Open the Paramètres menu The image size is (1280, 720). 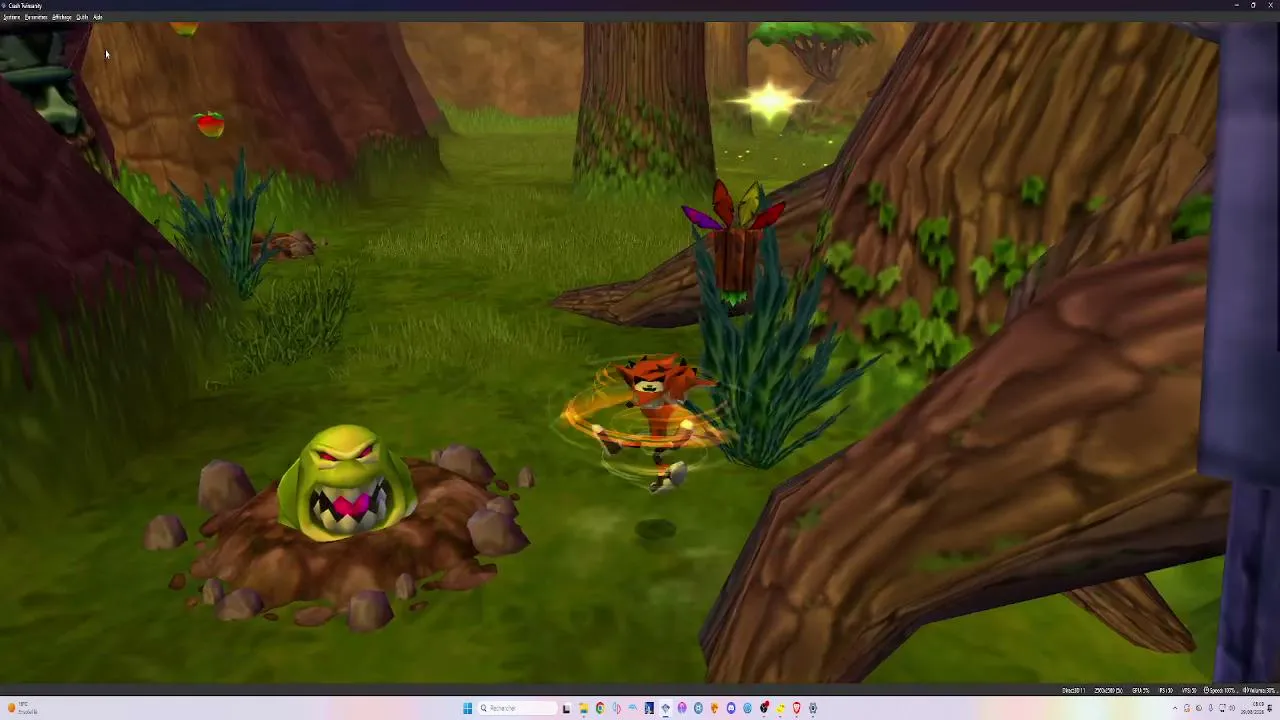click(36, 17)
